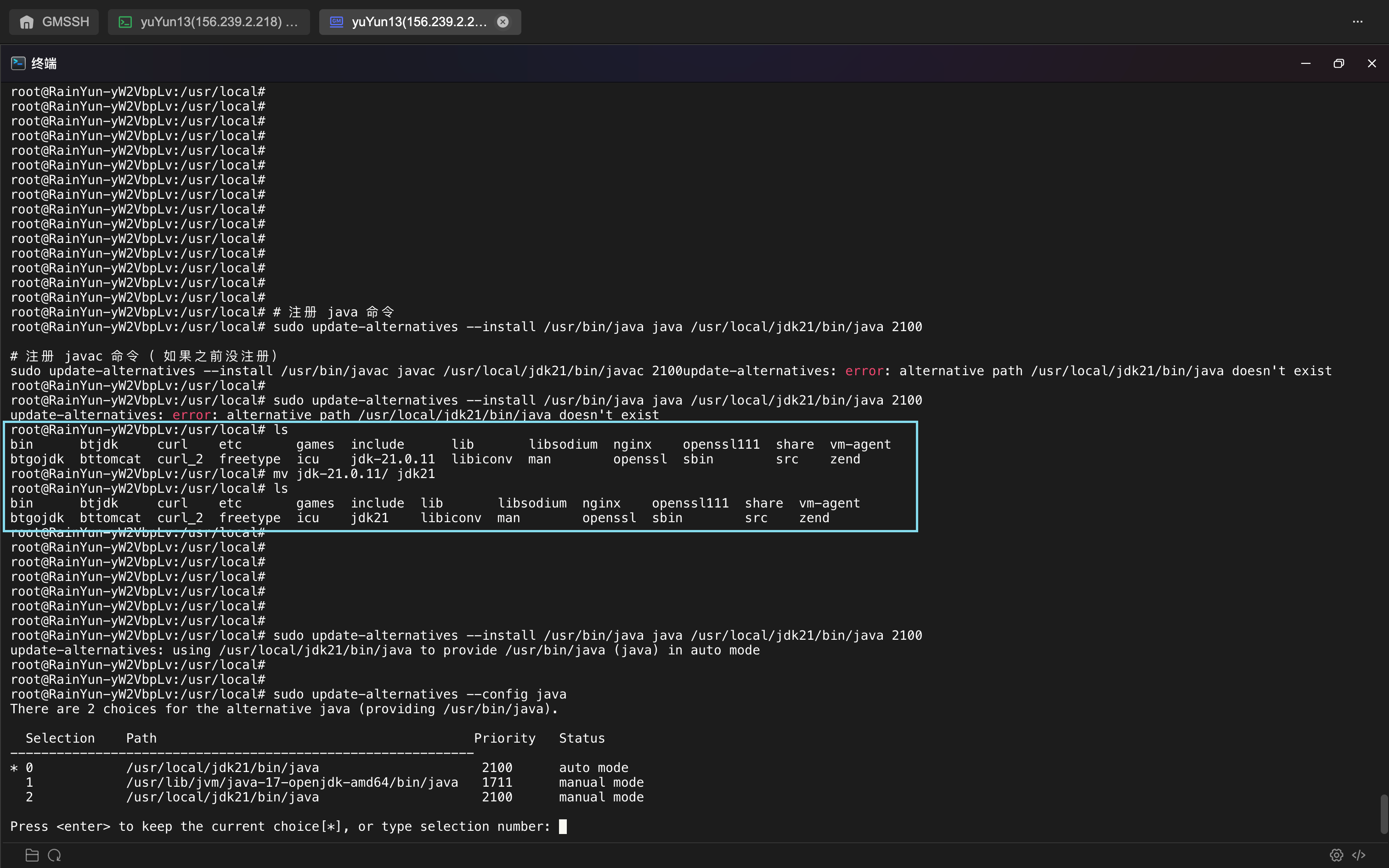Minimize the 终端 terminal panel
The image size is (1389, 868).
coord(1306,63)
